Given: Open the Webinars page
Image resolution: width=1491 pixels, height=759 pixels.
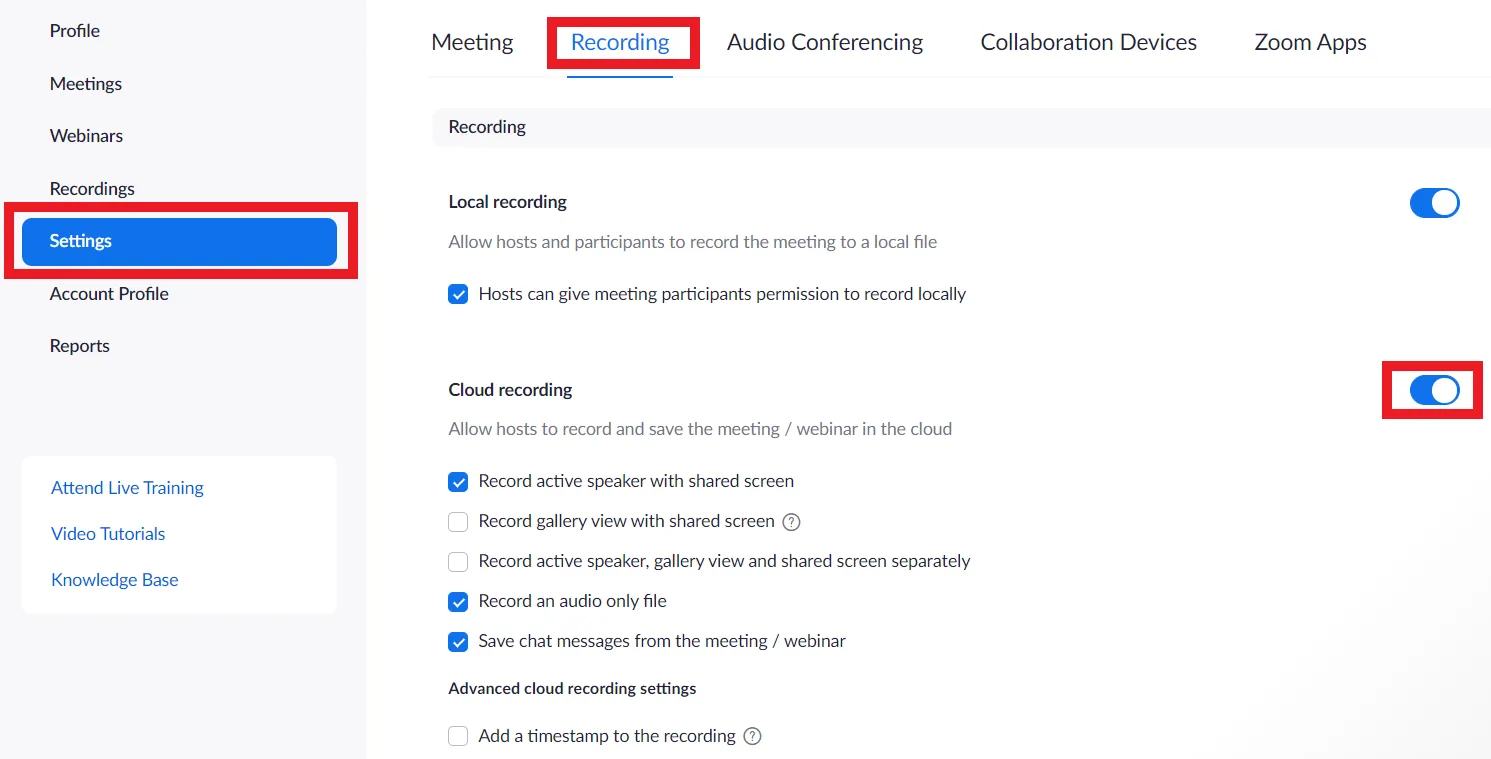Looking at the screenshot, I should coord(86,136).
